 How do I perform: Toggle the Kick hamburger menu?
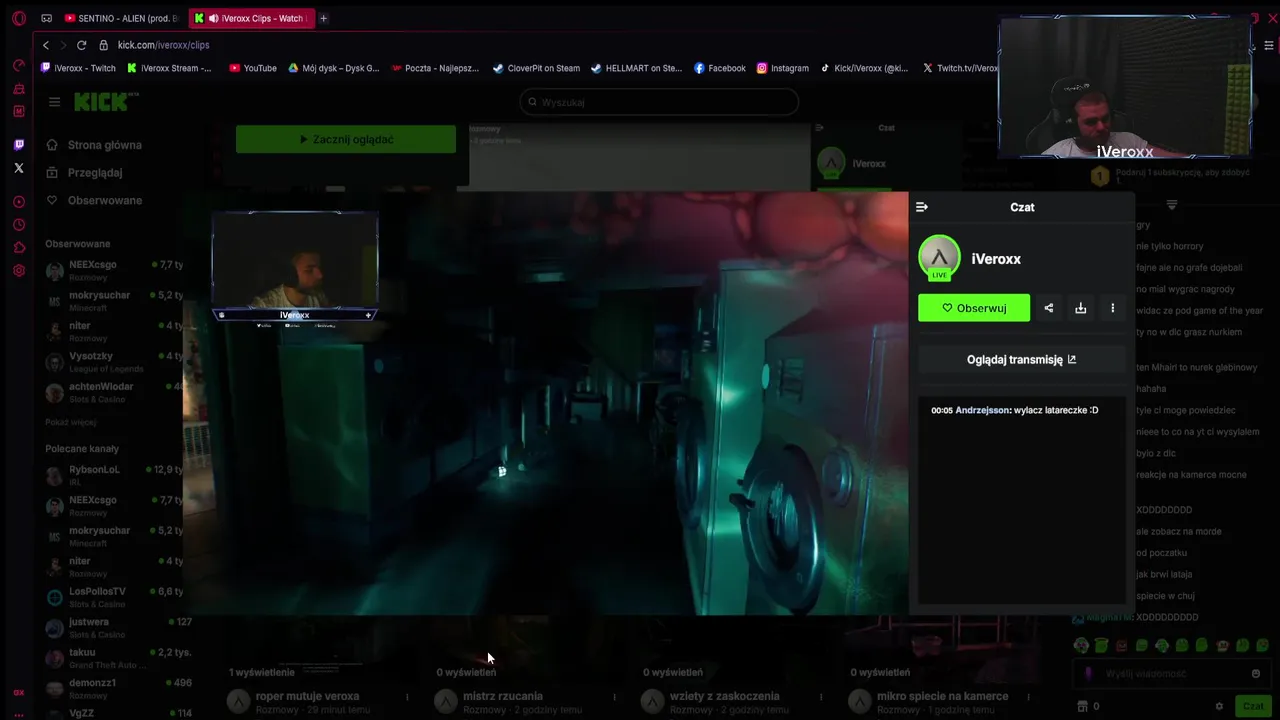55,101
